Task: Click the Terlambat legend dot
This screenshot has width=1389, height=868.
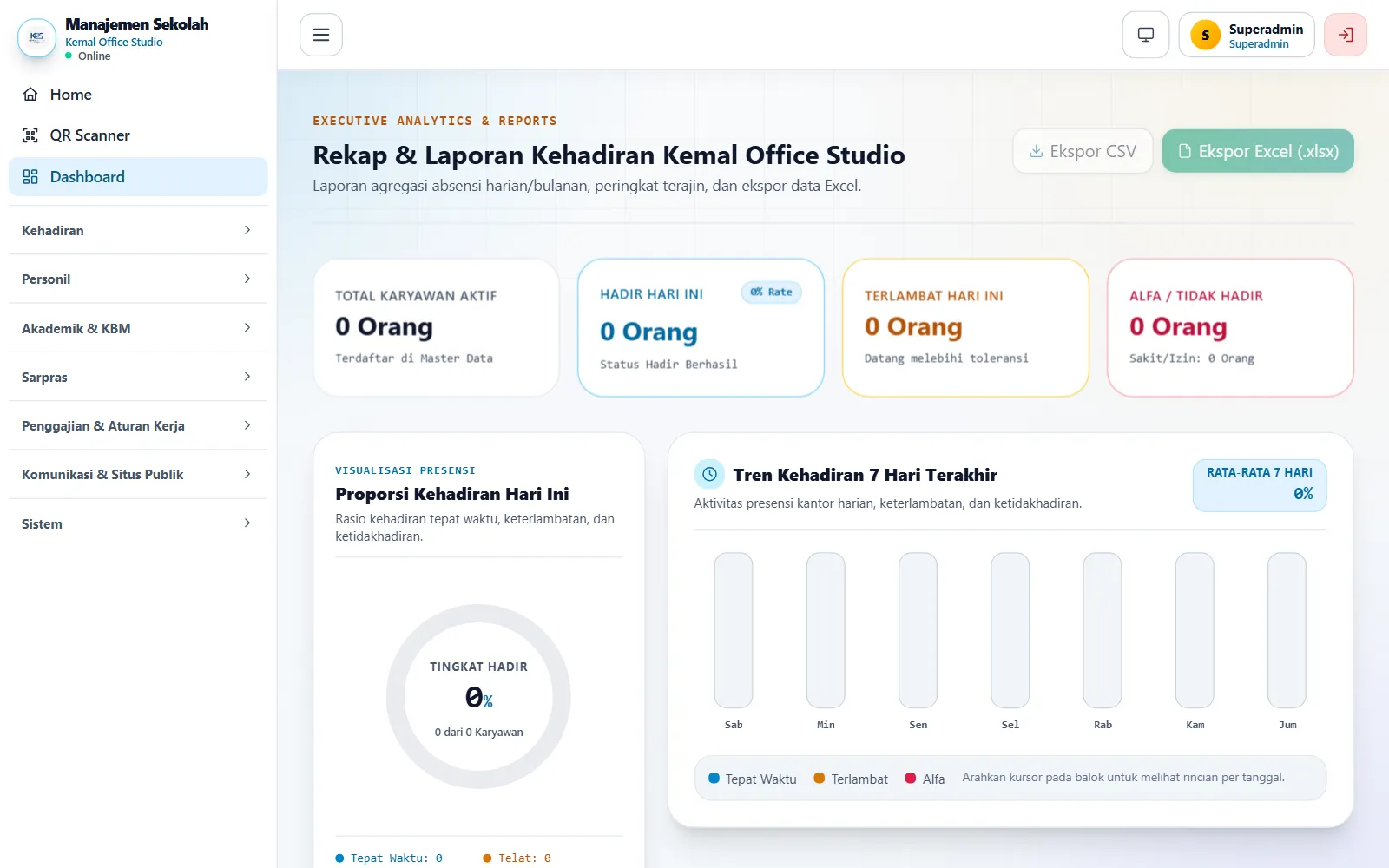Action: pos(819,778)
